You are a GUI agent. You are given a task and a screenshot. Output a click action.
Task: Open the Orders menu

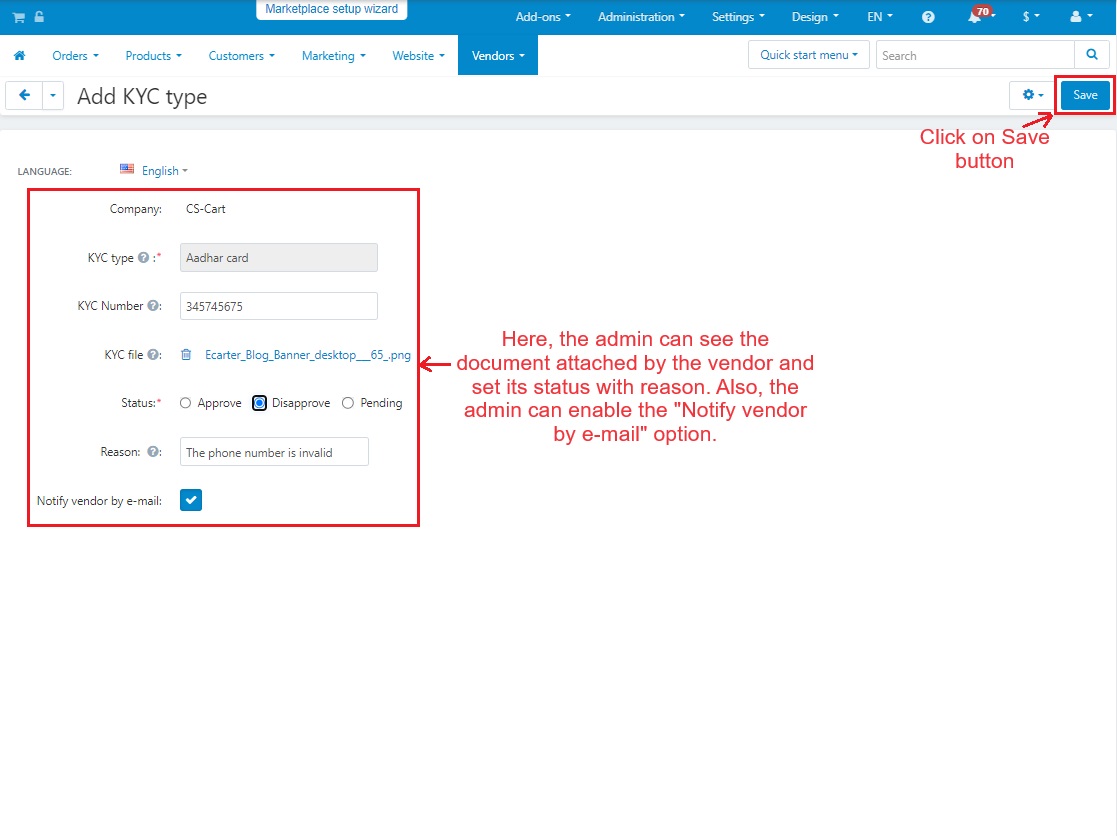[76, 56]
